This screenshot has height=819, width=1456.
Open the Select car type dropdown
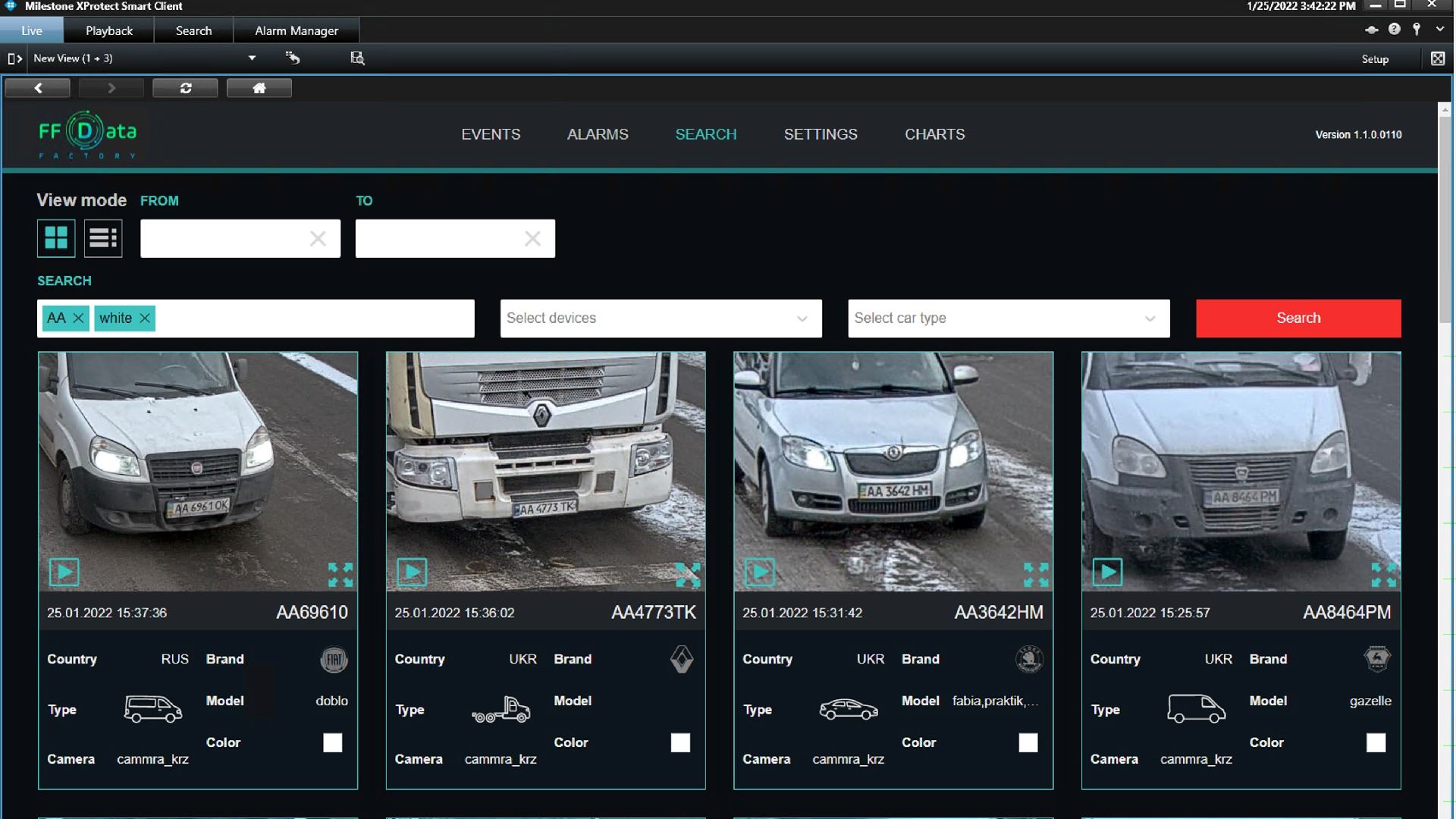1009,318
